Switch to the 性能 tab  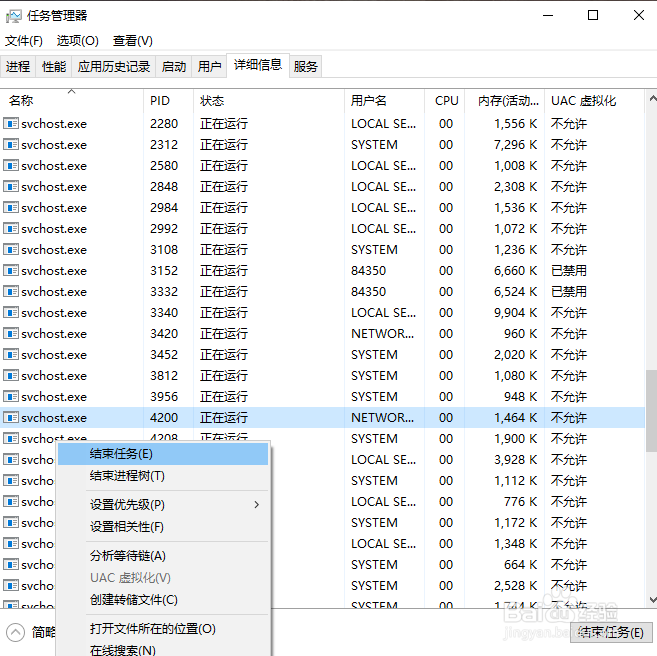pyautogui.click(x=54, y=66)
